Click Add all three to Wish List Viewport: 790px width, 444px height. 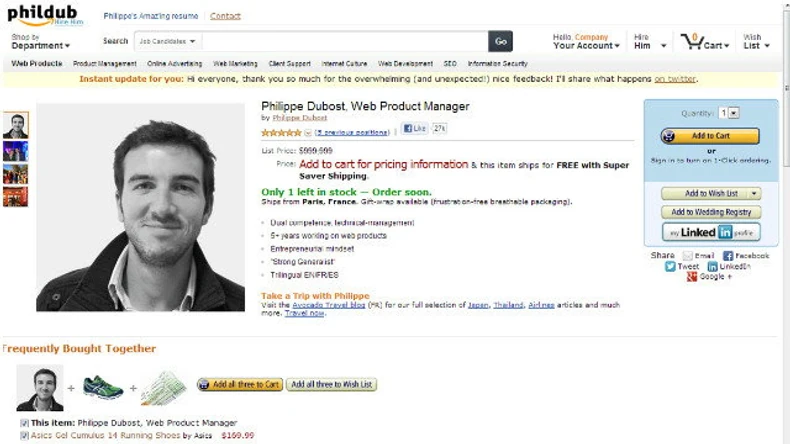click(330, 384)
